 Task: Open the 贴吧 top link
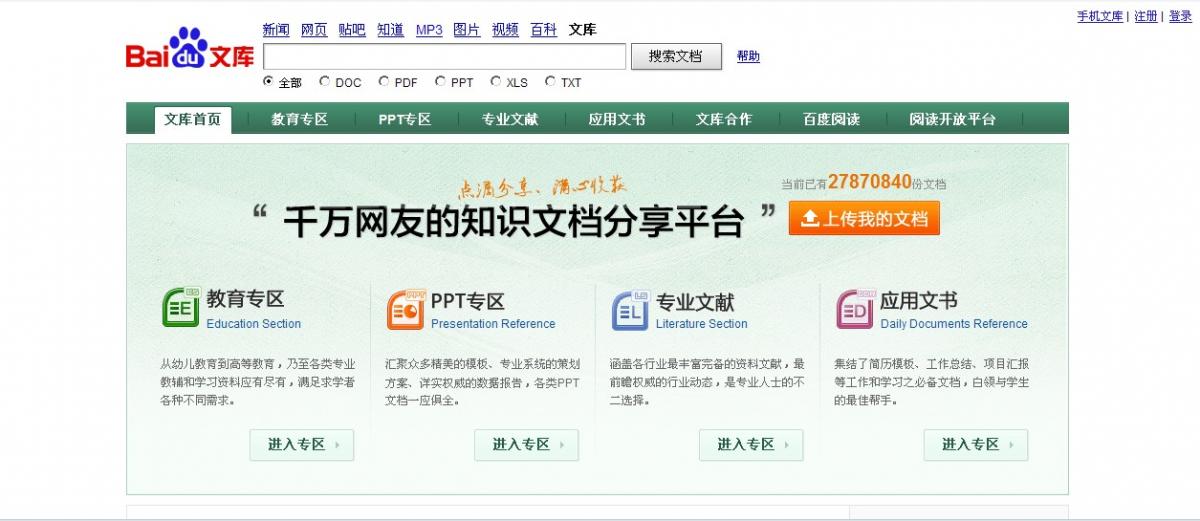point(352,30)
